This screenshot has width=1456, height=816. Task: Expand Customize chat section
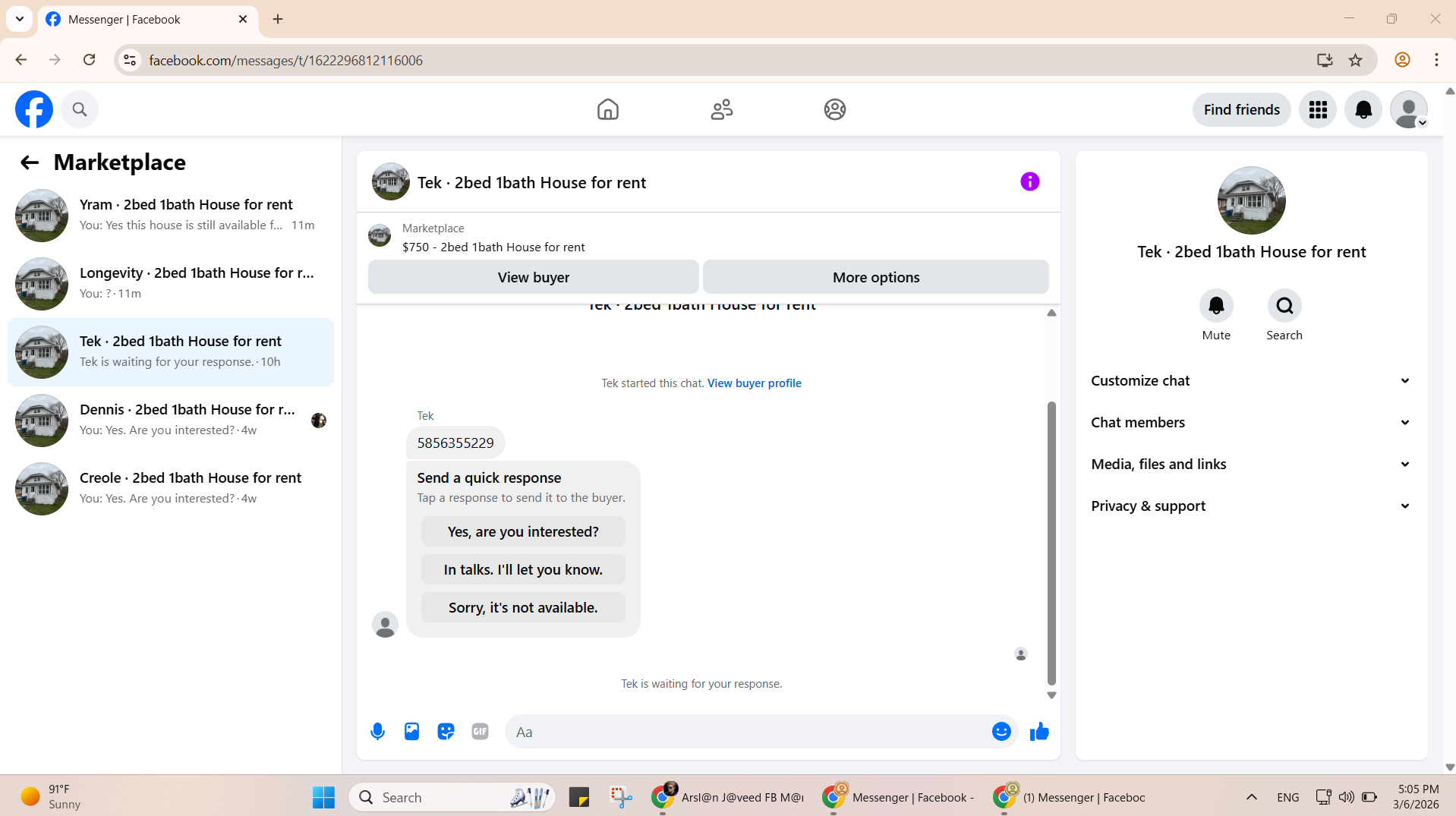(1251, 381)
